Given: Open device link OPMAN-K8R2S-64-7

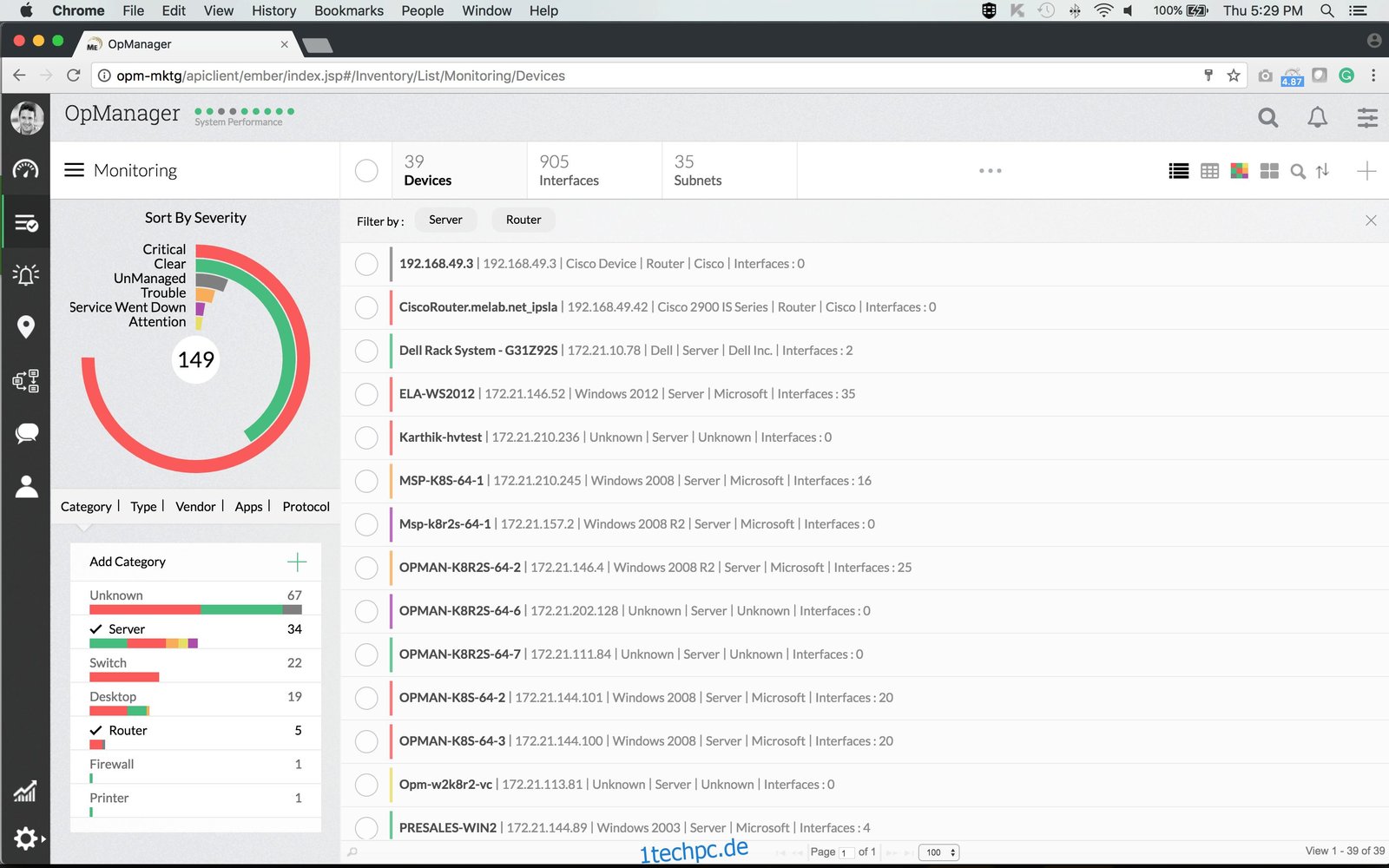Looking at the screenshot, I should click(460, 654).
